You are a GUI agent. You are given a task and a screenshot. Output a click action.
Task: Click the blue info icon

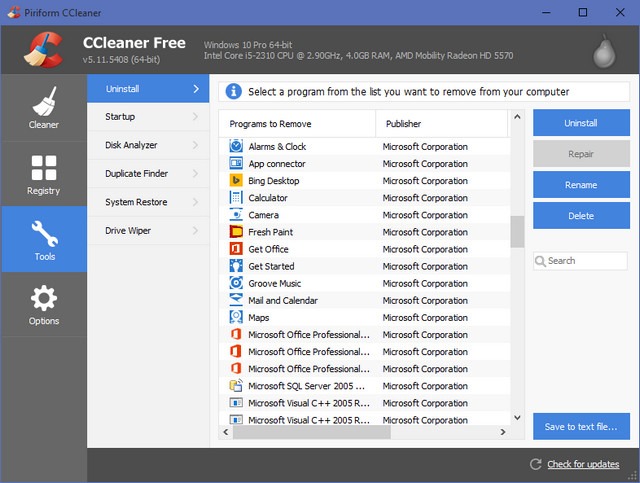(x=233, y=91)
